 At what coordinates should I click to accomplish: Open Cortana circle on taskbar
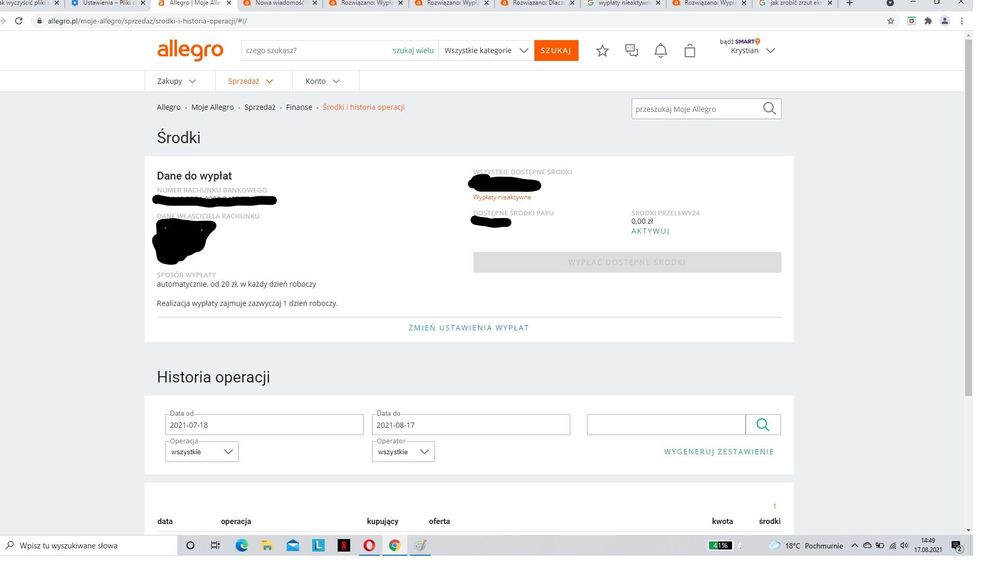(x=190, y=545)
